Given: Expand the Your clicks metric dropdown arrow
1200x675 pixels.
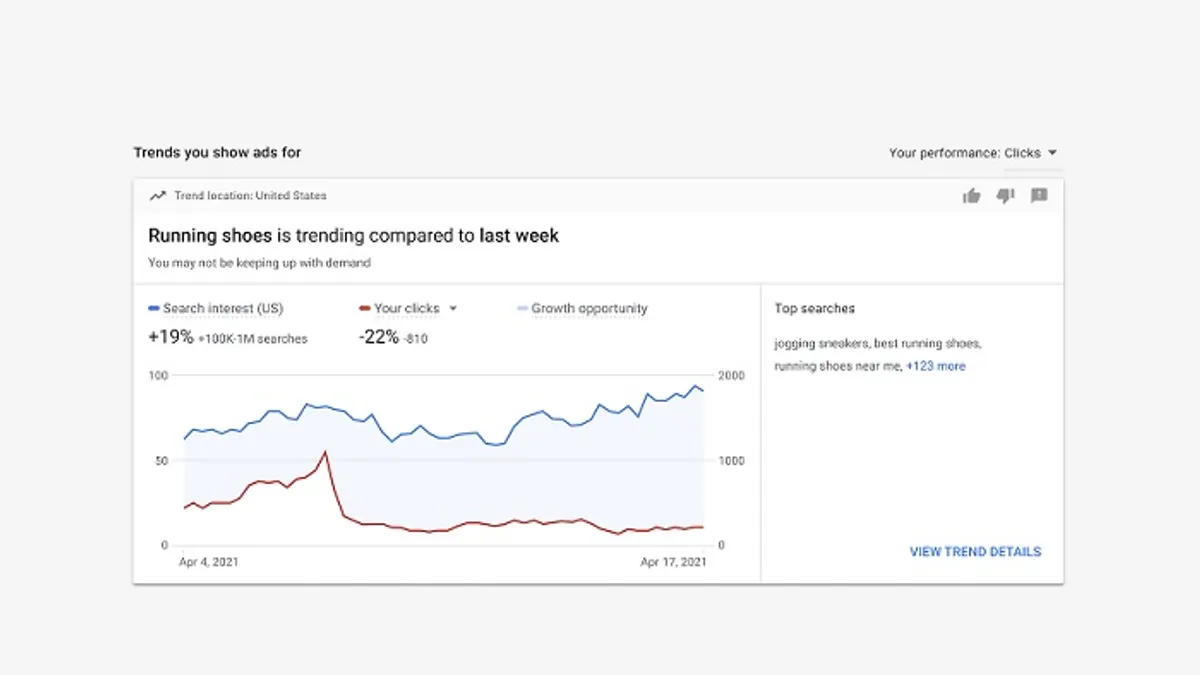Looking at the screenshot, I should coord(453,309).
